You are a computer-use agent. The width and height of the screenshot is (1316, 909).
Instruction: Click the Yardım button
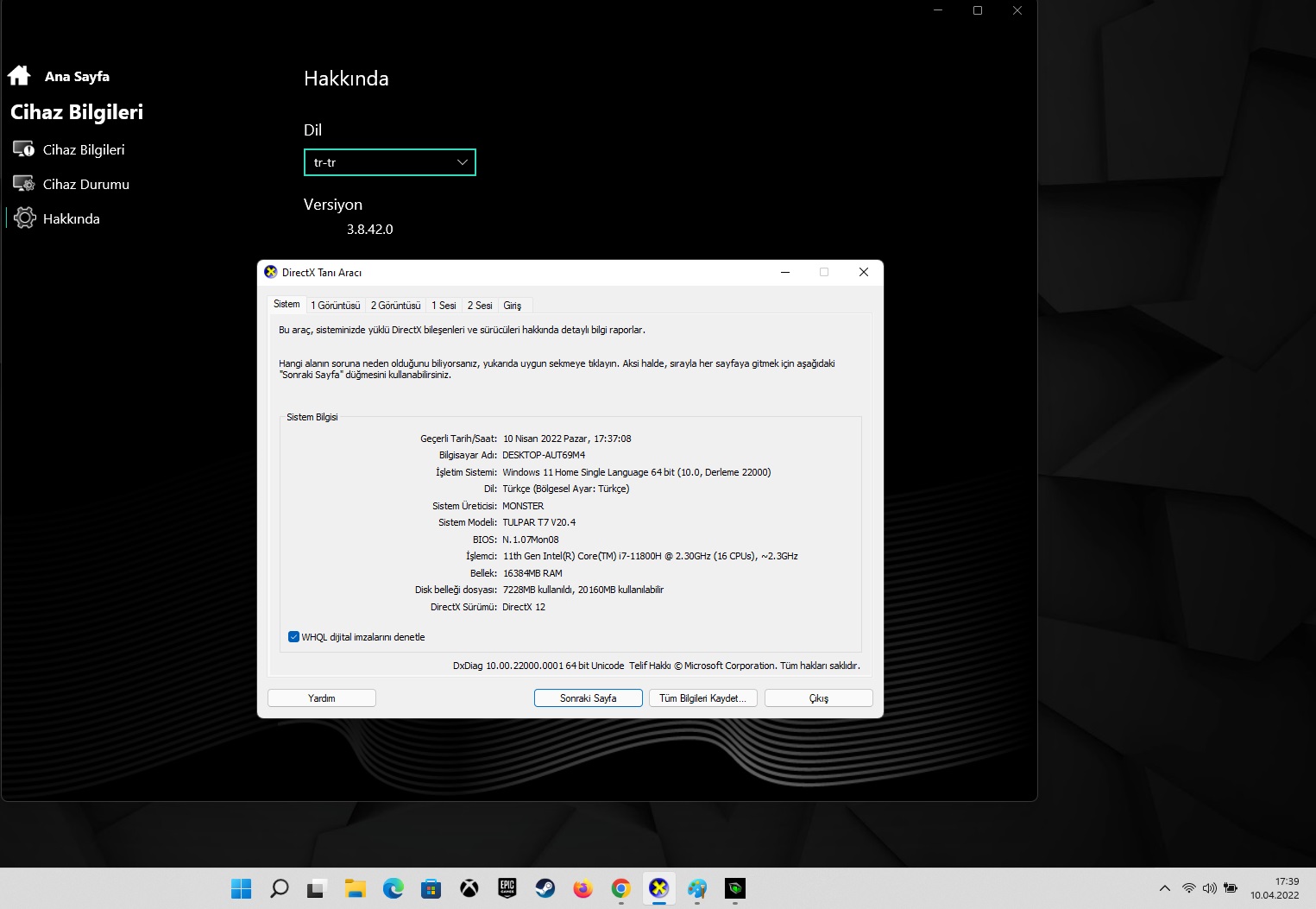pyautogui.click(x=322, y=698)
